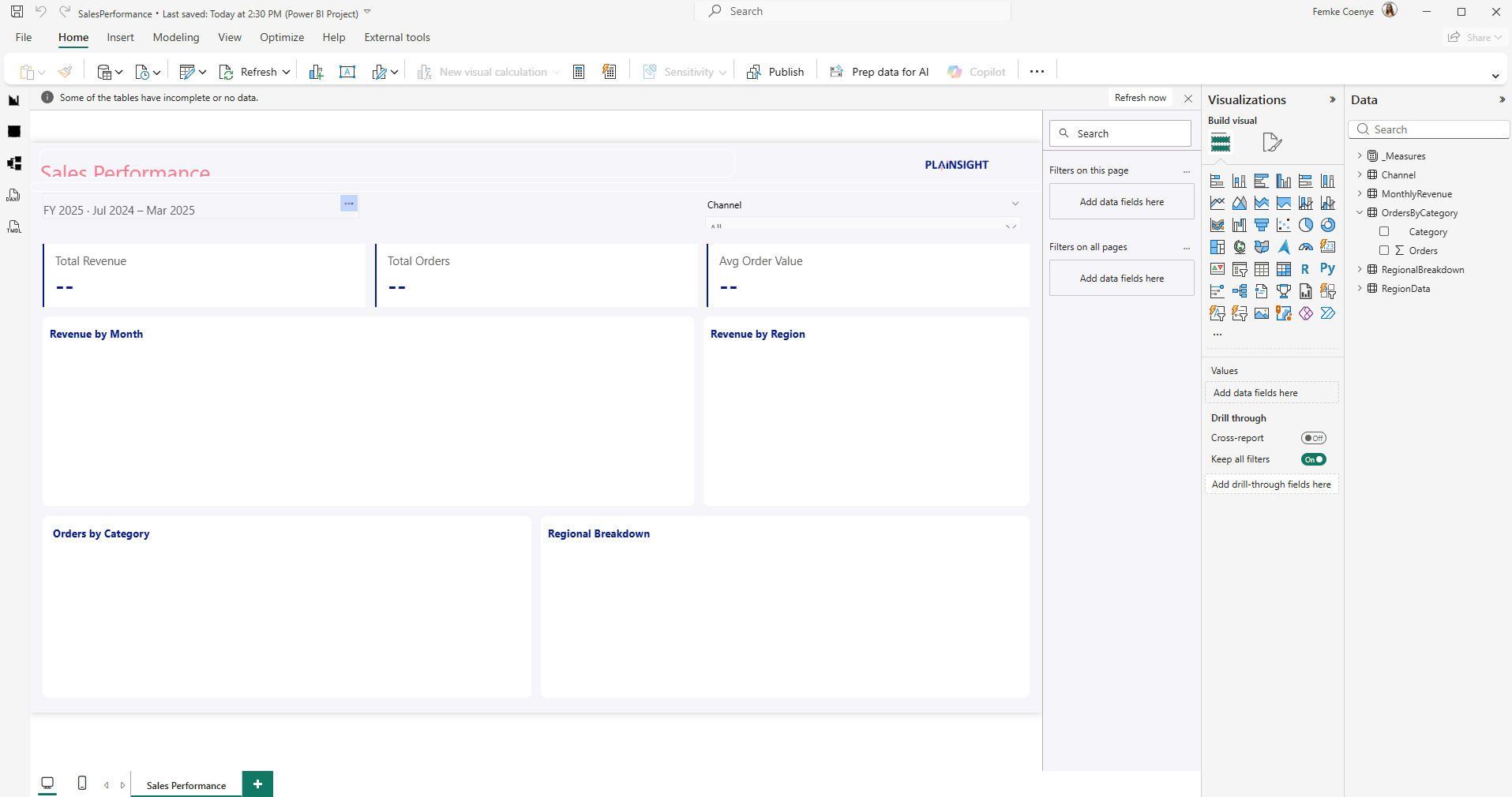Viewport: 1512px width, 797px height.
Task: Open the Insert ribbon tab
Action: (x=120, y=37)
